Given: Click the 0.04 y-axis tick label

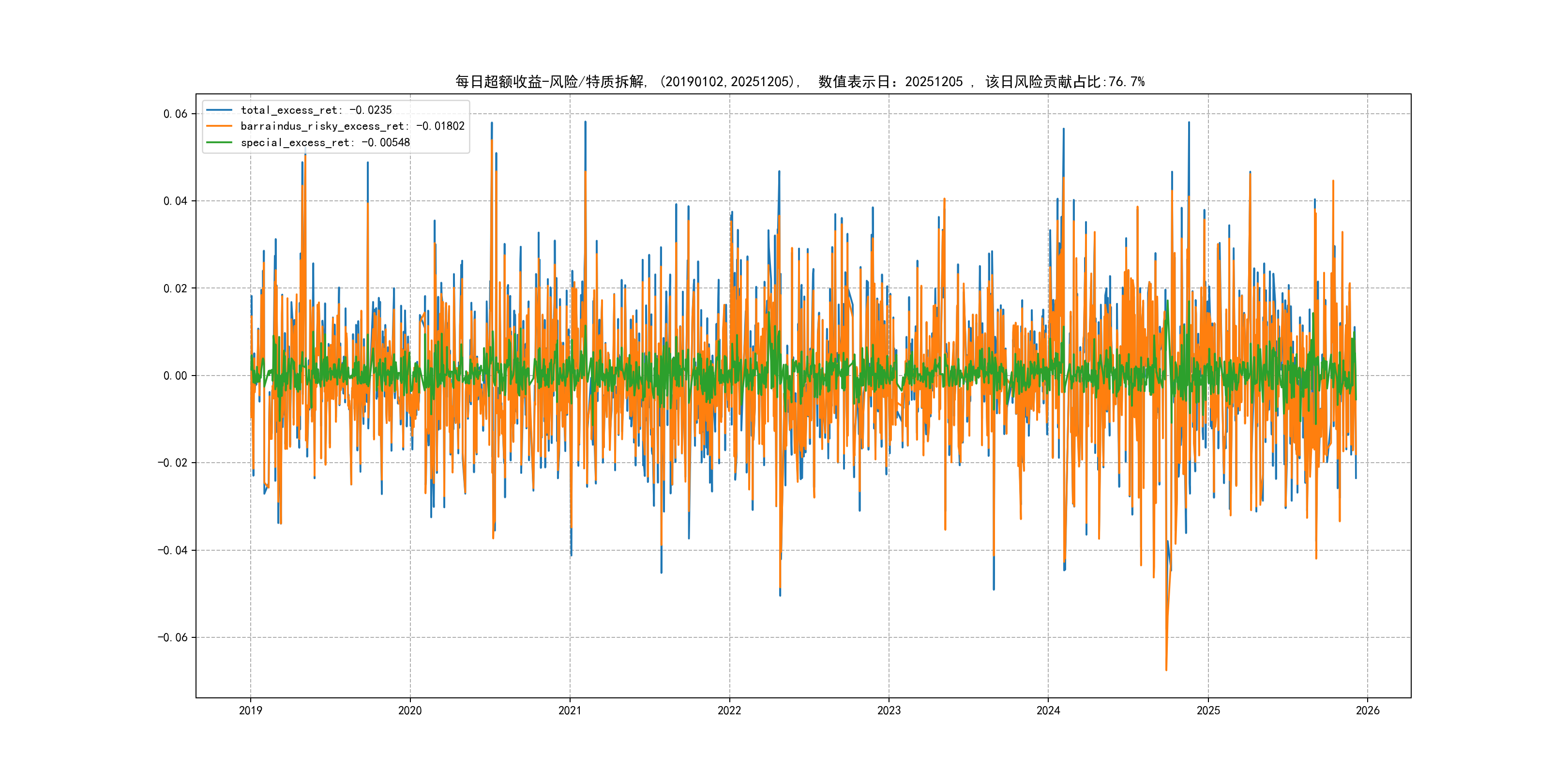Looking at the screenshot, I should [175, 201].
